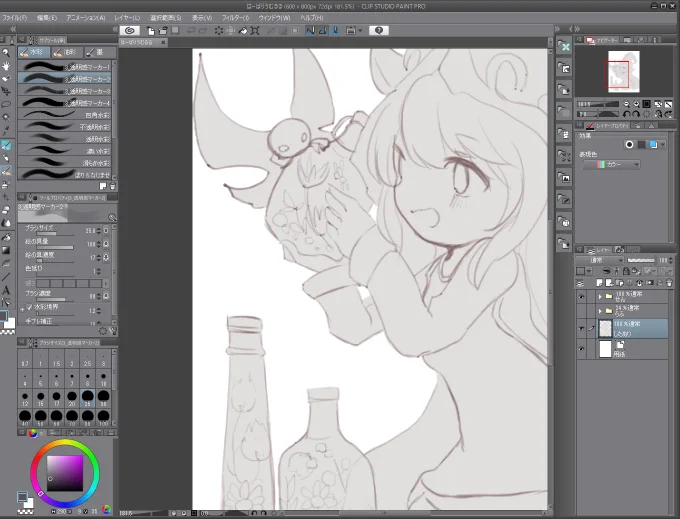Pick brush size preset 0.7
680x519 pixels.
25,360
